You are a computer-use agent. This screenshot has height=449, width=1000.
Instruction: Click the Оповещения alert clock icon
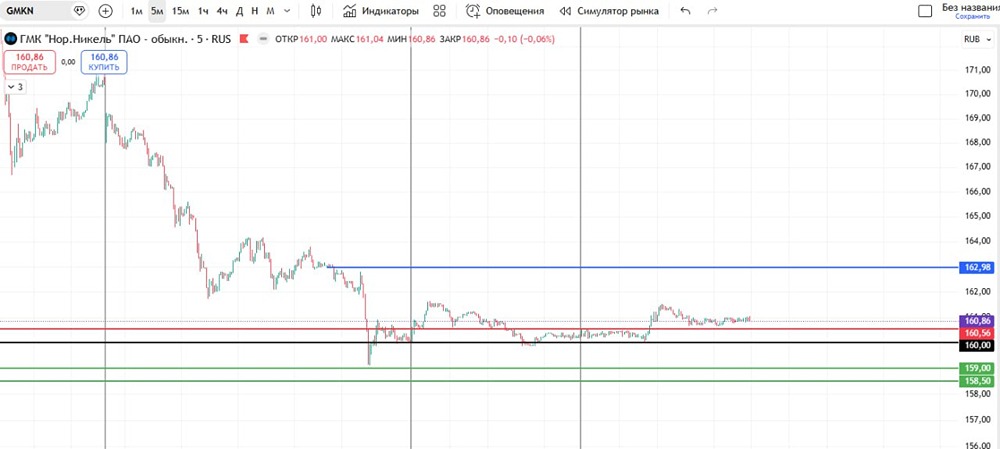[473, 11]
